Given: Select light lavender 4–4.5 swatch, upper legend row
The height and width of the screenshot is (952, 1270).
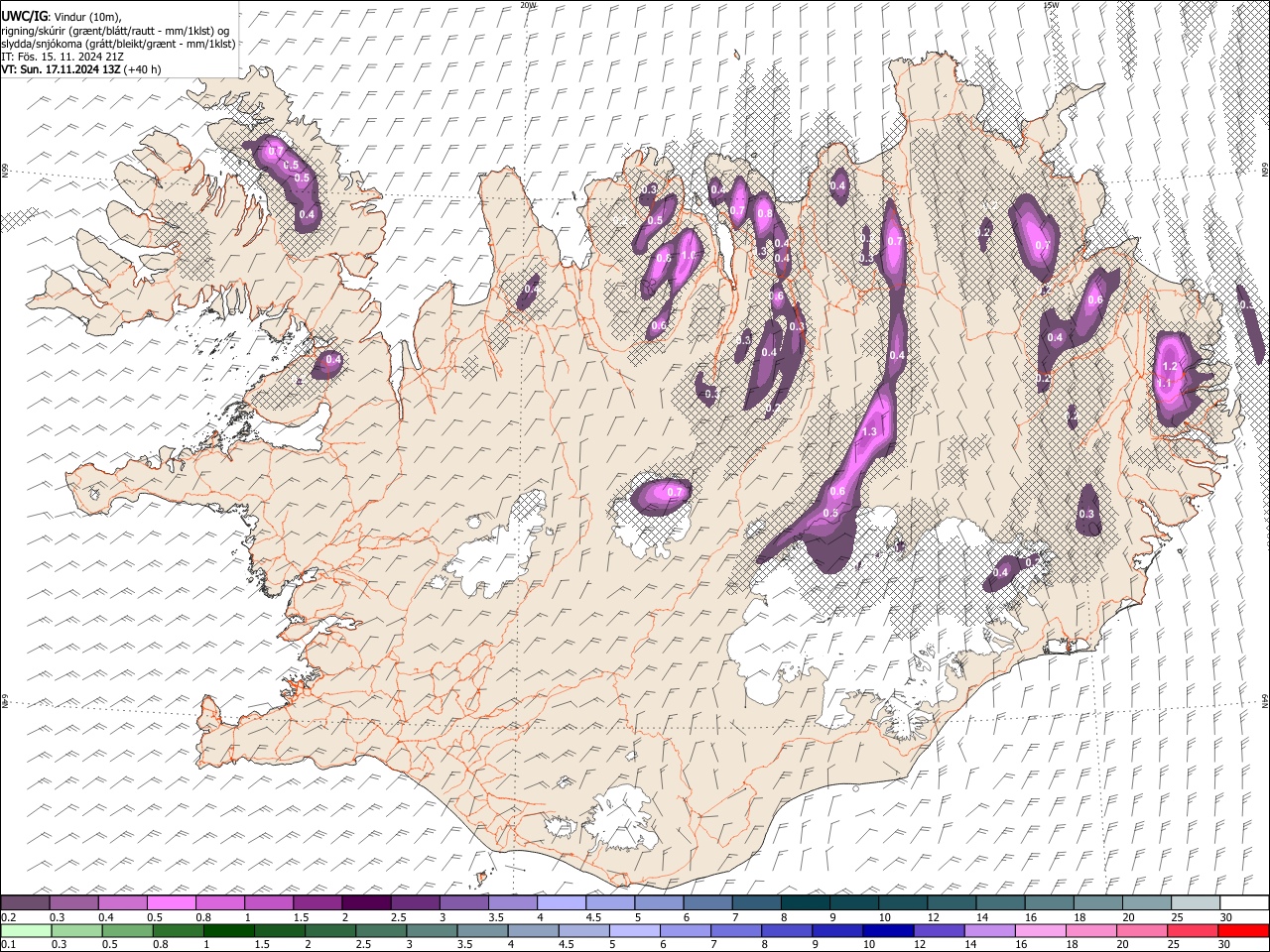Looking at the screenshot, I should (560, 902).
